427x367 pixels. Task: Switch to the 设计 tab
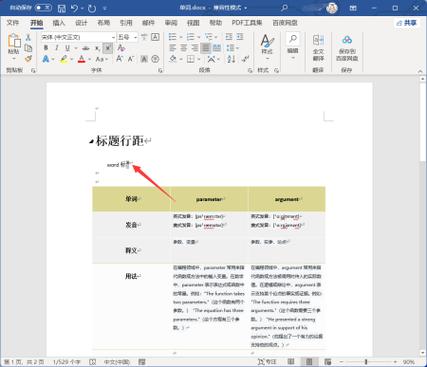pos(81,23)
